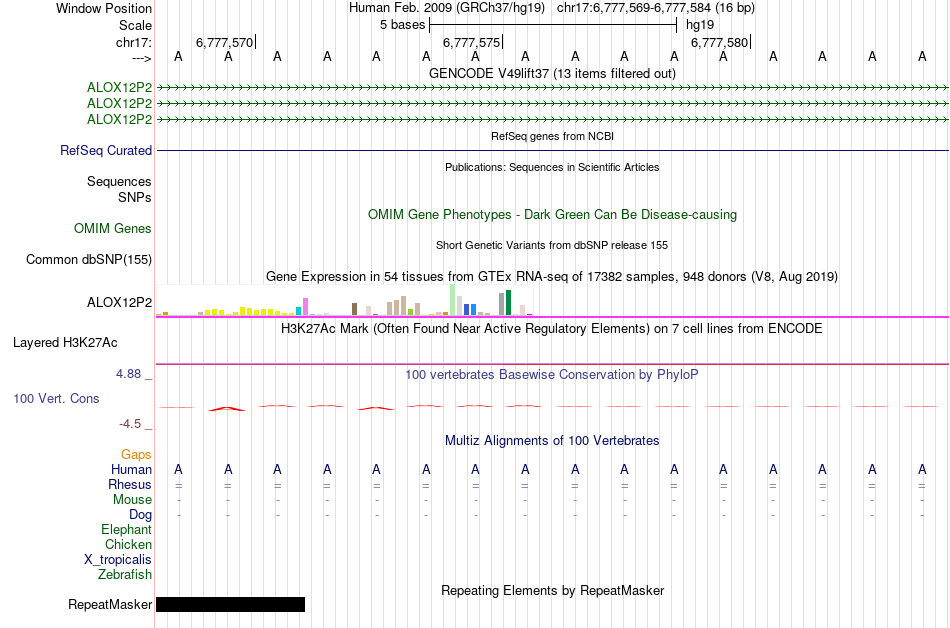The height and width of the screenshot is (628, 950).
Task: Click the SNPs track label
Action: (135, 197)
